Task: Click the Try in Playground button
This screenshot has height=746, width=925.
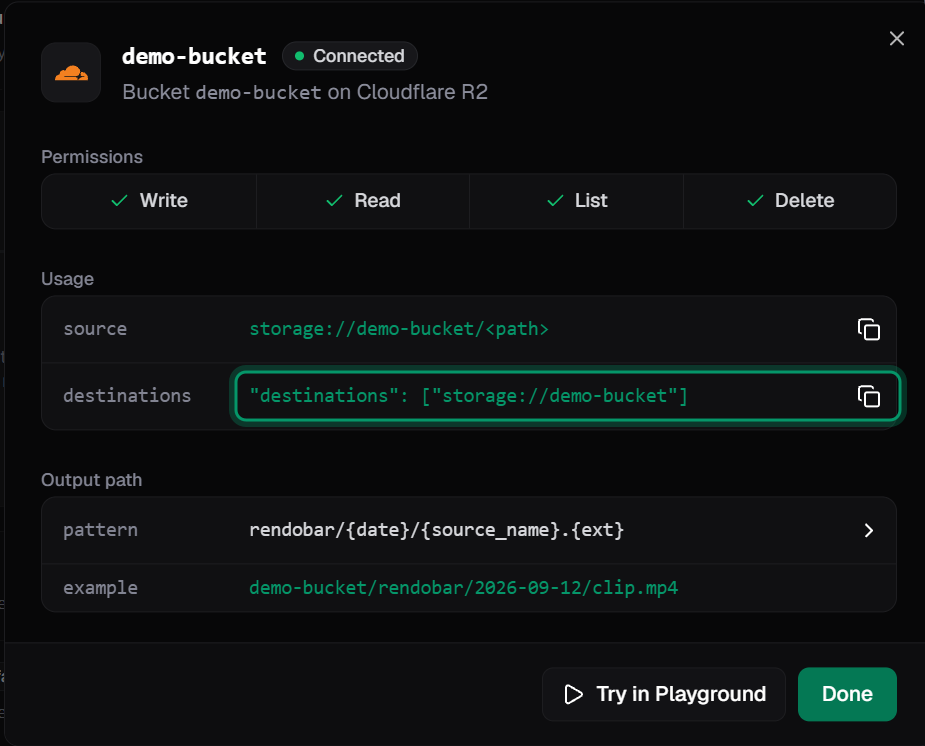Action: [664, 694]
